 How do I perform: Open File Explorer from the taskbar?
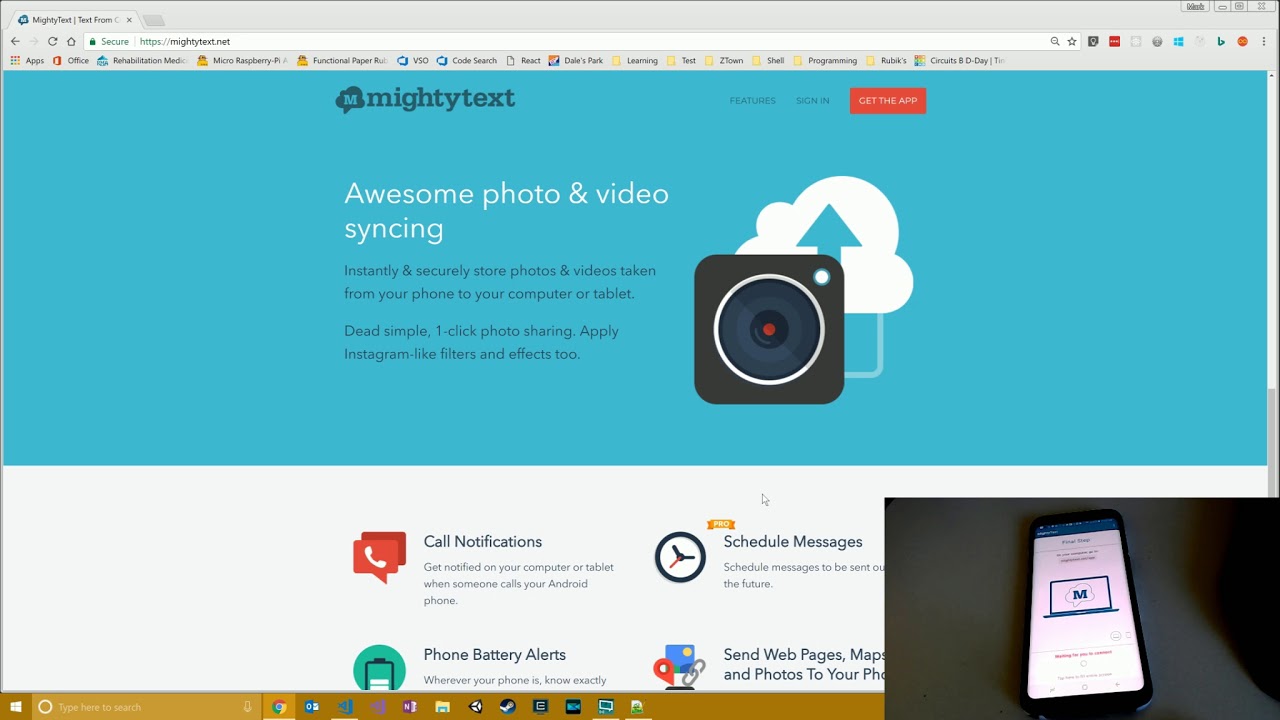tap(443, 707)
